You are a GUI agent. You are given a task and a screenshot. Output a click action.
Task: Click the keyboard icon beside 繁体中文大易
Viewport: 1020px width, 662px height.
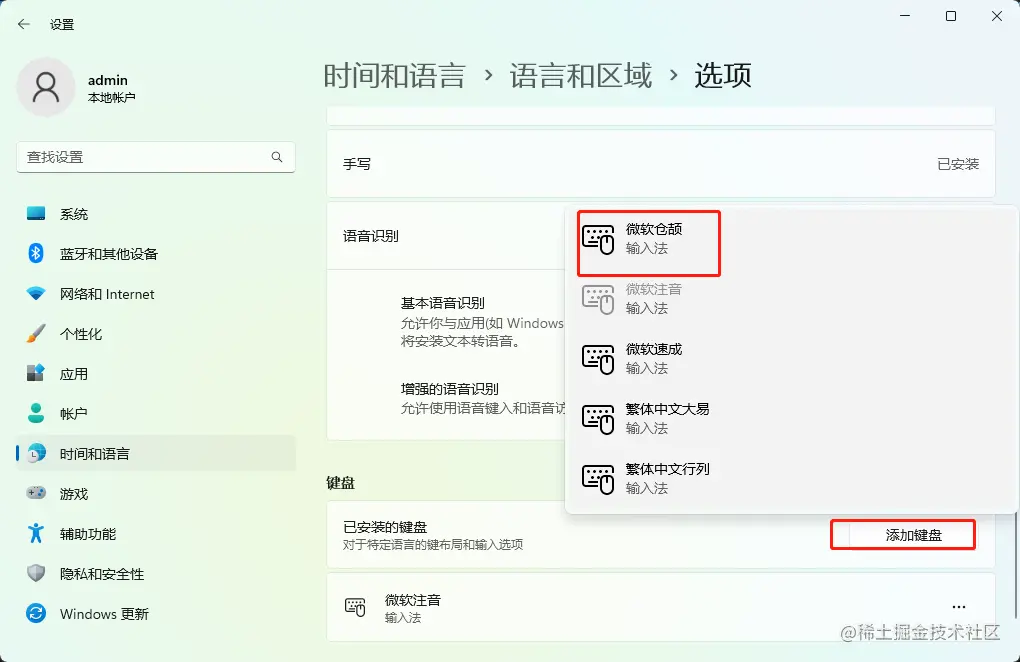[x=598, y=419]
